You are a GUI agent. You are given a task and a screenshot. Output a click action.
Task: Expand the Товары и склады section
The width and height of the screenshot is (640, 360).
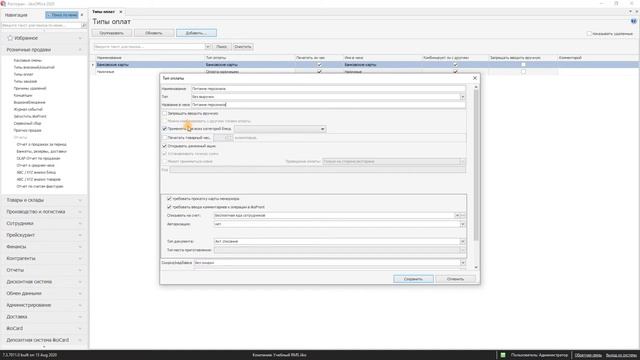[x=44, y=200]
